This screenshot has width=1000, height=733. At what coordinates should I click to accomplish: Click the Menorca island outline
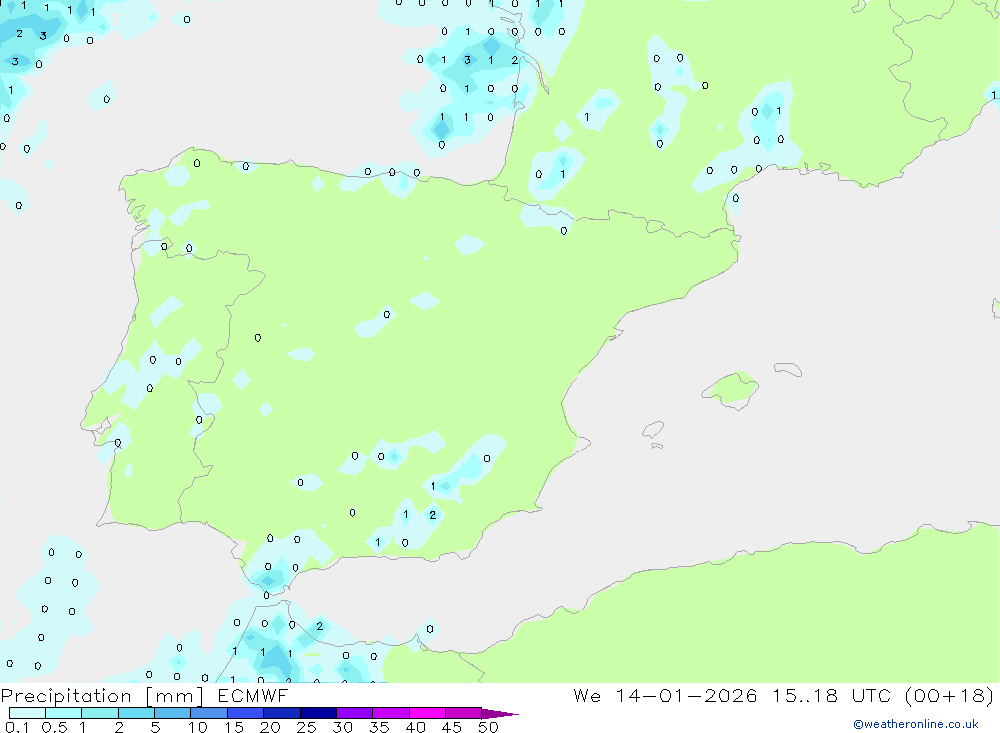pyautogui.click(x=788, y=369)
